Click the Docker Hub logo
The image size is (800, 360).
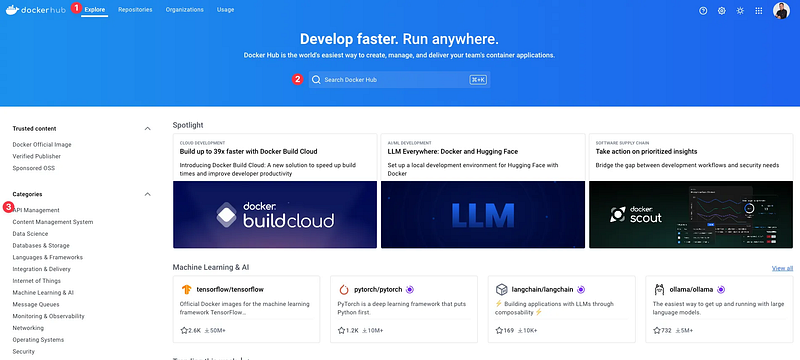tap(36, 10)
